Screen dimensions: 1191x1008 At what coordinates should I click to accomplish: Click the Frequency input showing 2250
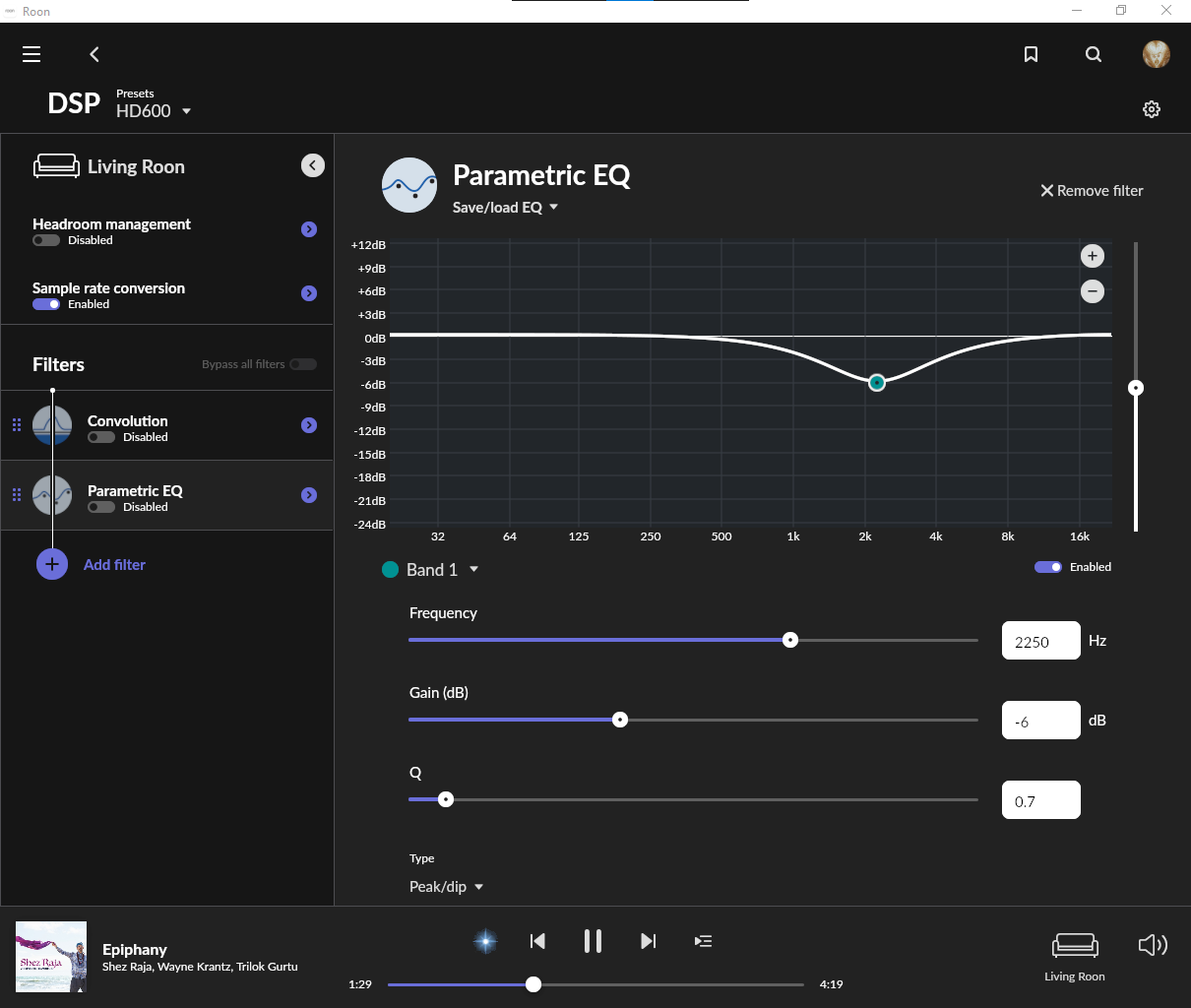coord(1040,640)
